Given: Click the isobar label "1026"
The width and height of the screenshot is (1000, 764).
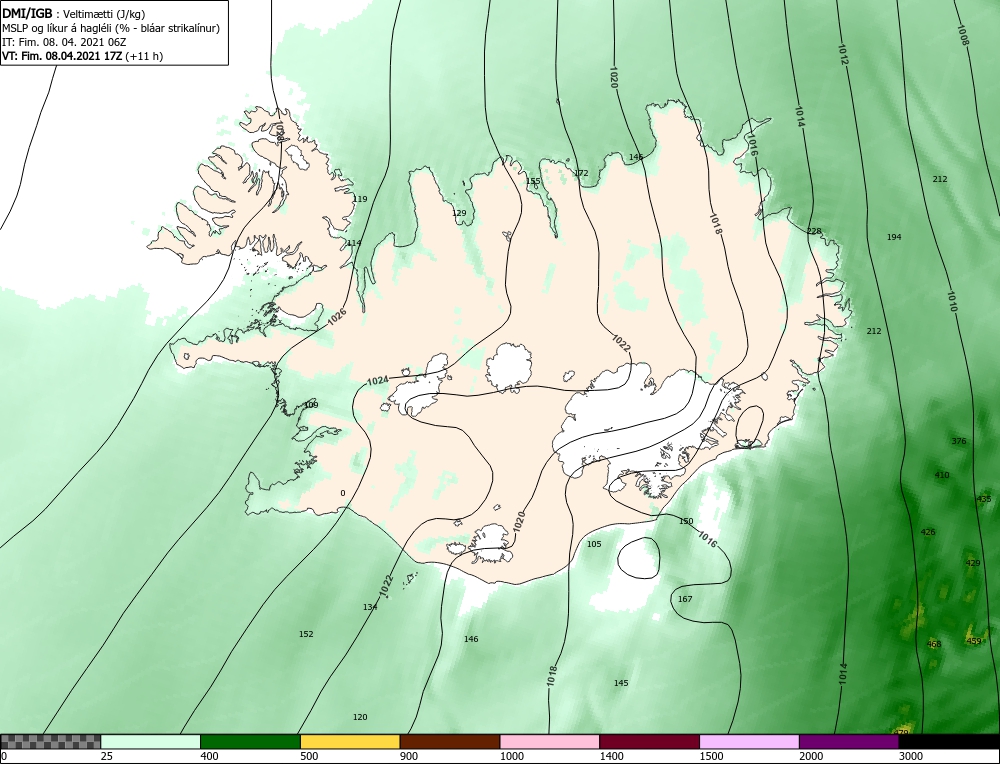Looking at the screenshot, I should pos(337,318).
